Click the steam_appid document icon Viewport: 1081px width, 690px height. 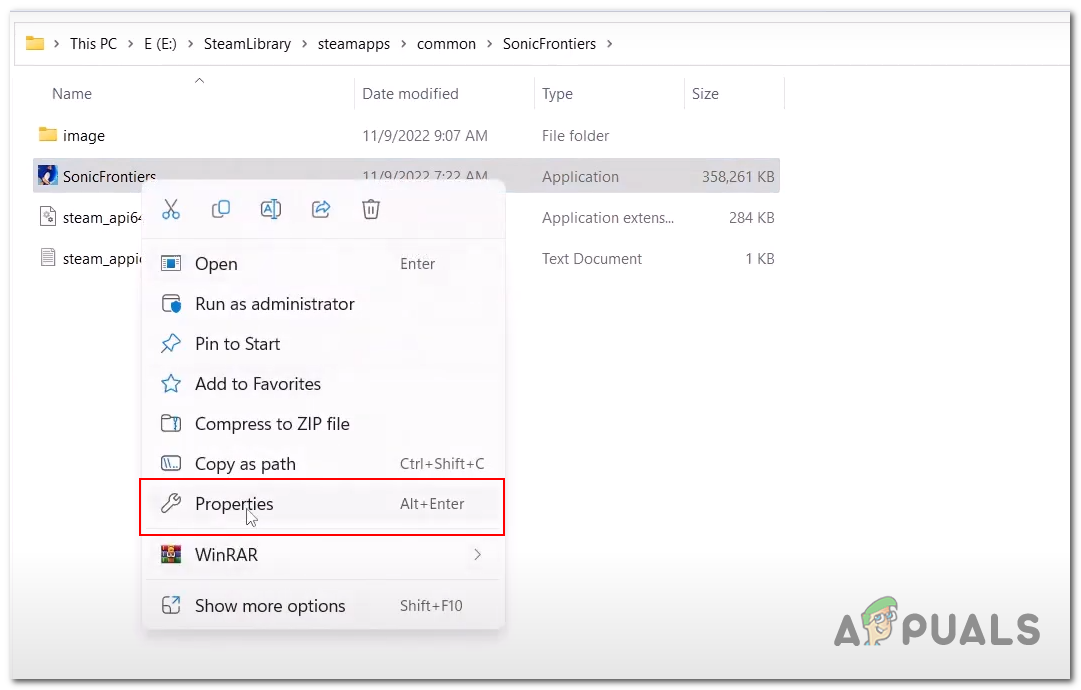pos(48,258)
